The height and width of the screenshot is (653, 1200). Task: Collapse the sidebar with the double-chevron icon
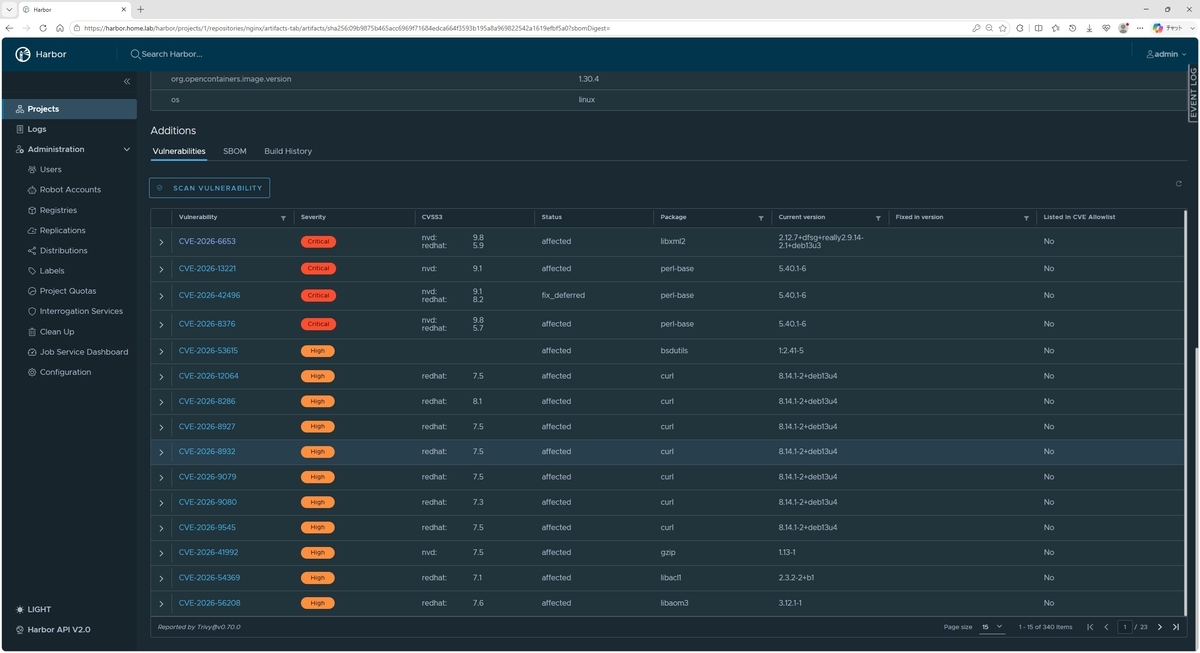point(127,81)
